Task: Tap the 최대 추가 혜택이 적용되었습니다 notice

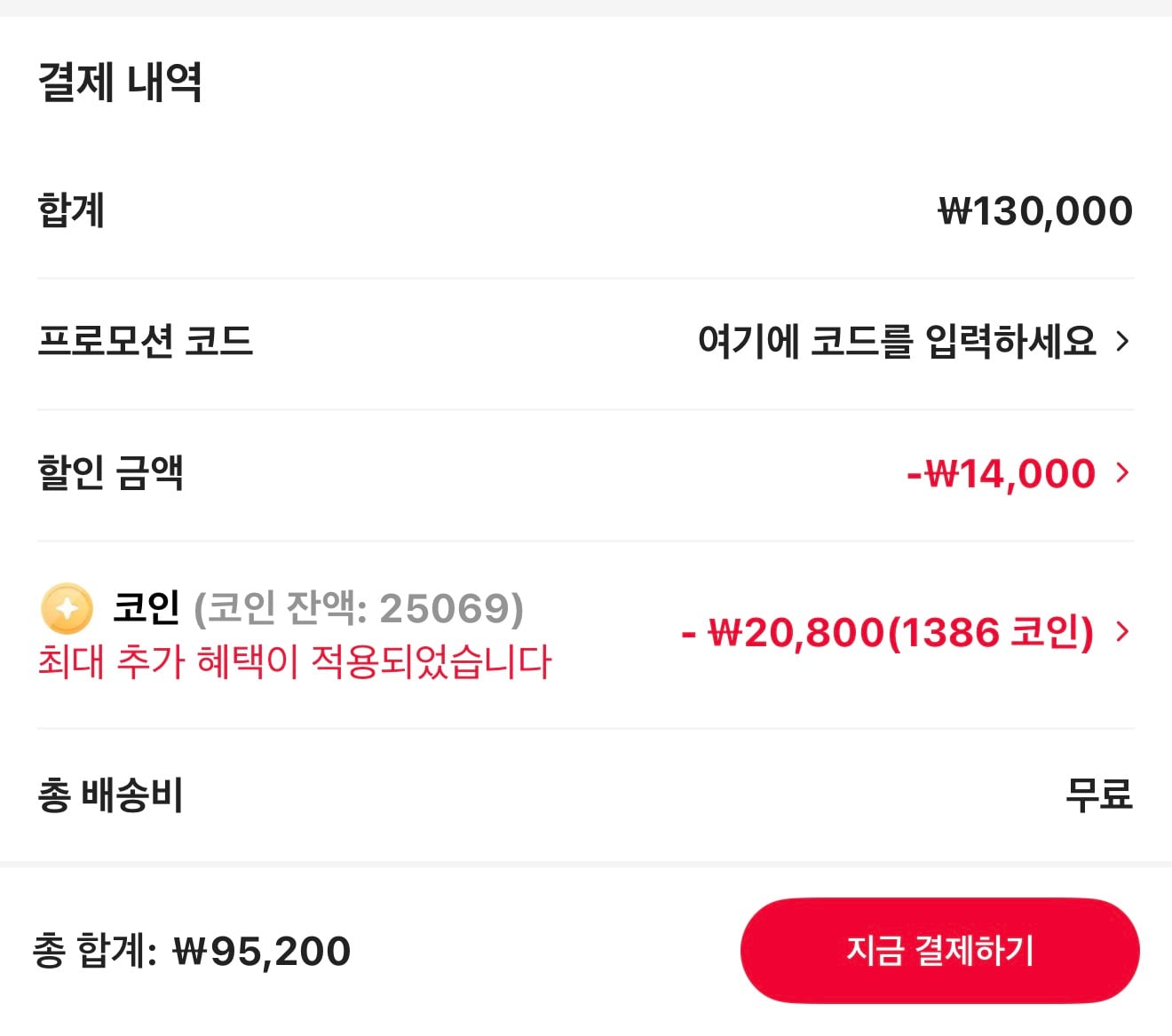Action: click(x=295, y=662)
